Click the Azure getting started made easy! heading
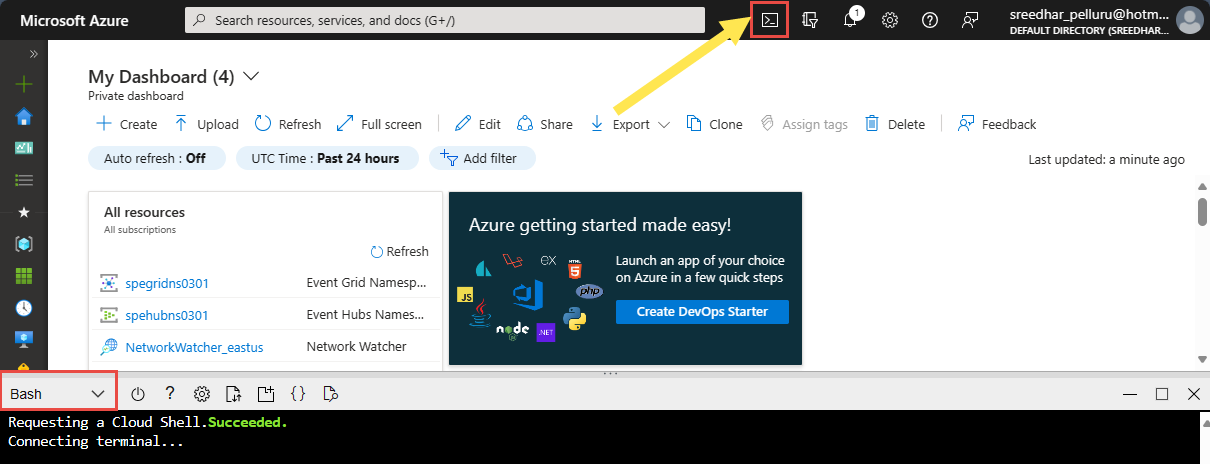Screen dimensions: 1210x464 point(600,225)
